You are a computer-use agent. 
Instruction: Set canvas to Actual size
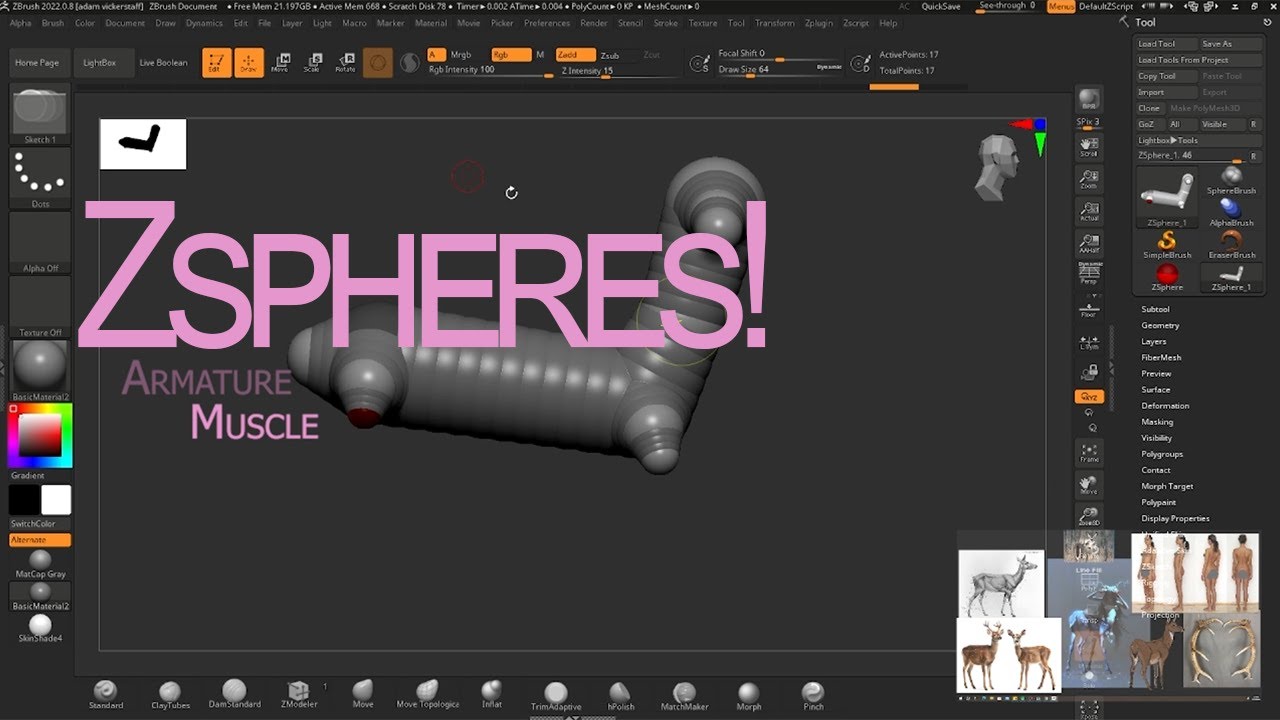(x=1089, y=211)
